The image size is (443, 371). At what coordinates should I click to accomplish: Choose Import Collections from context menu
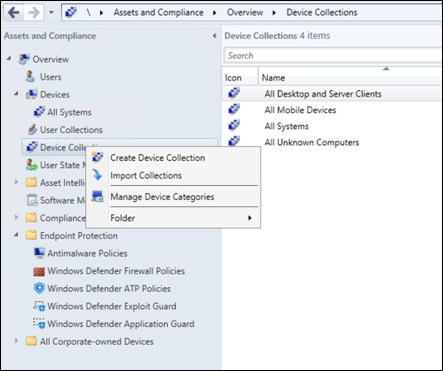173,175
